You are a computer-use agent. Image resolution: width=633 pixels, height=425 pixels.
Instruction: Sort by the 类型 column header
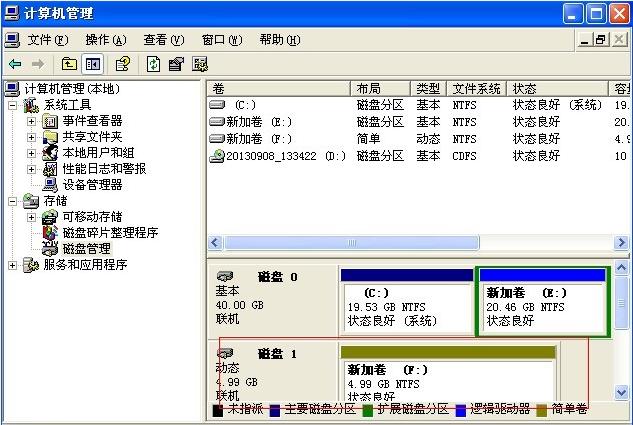click(428, 88)
